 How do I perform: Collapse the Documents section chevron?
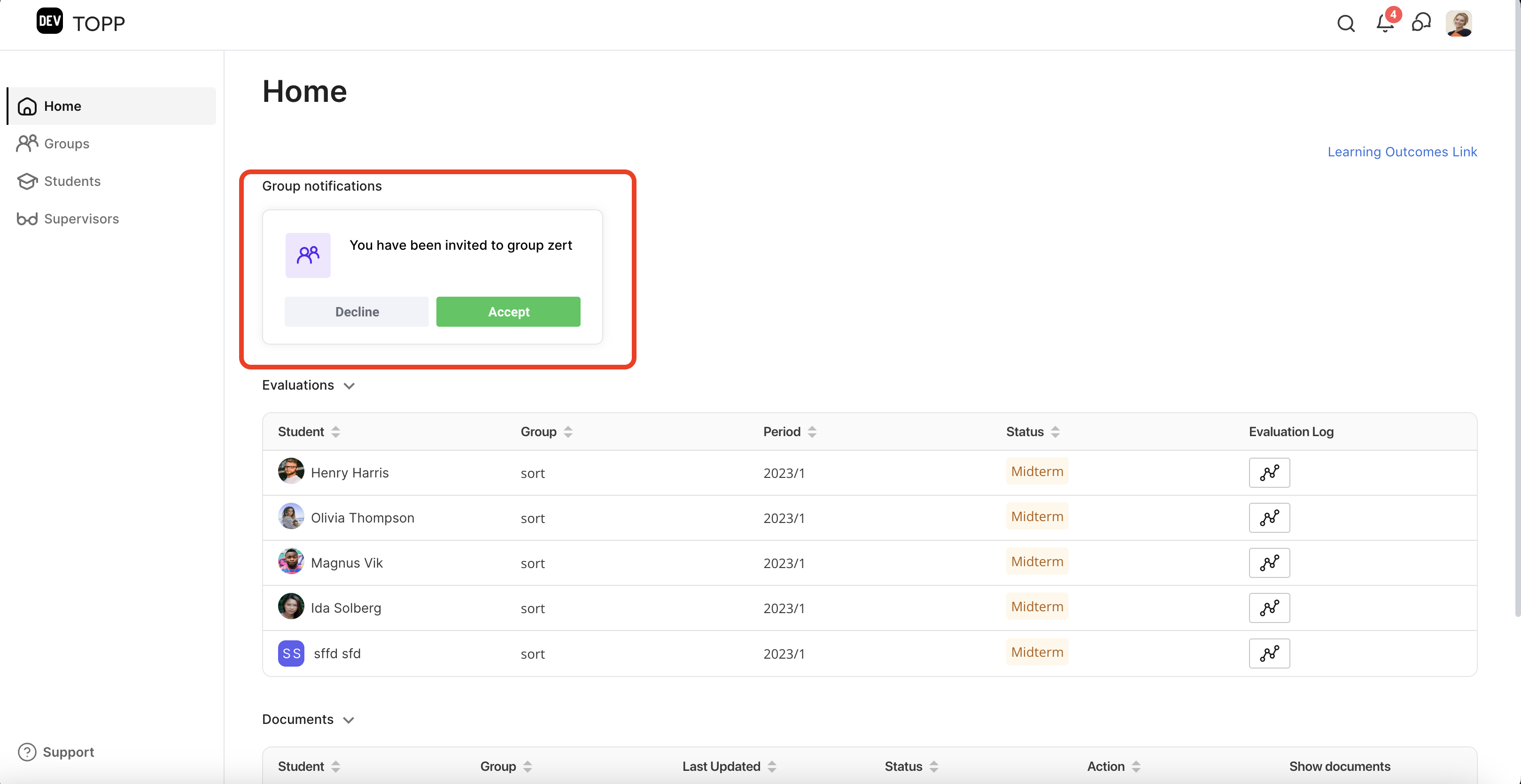click(349, 720)
